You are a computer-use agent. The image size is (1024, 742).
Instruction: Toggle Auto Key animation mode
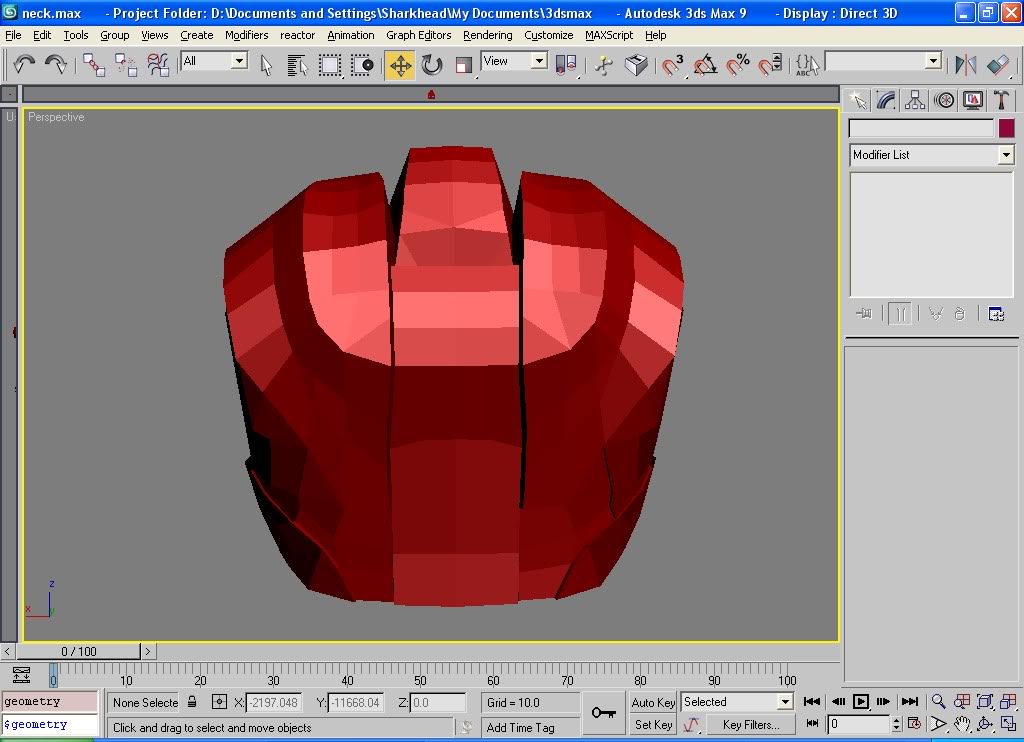654,702
